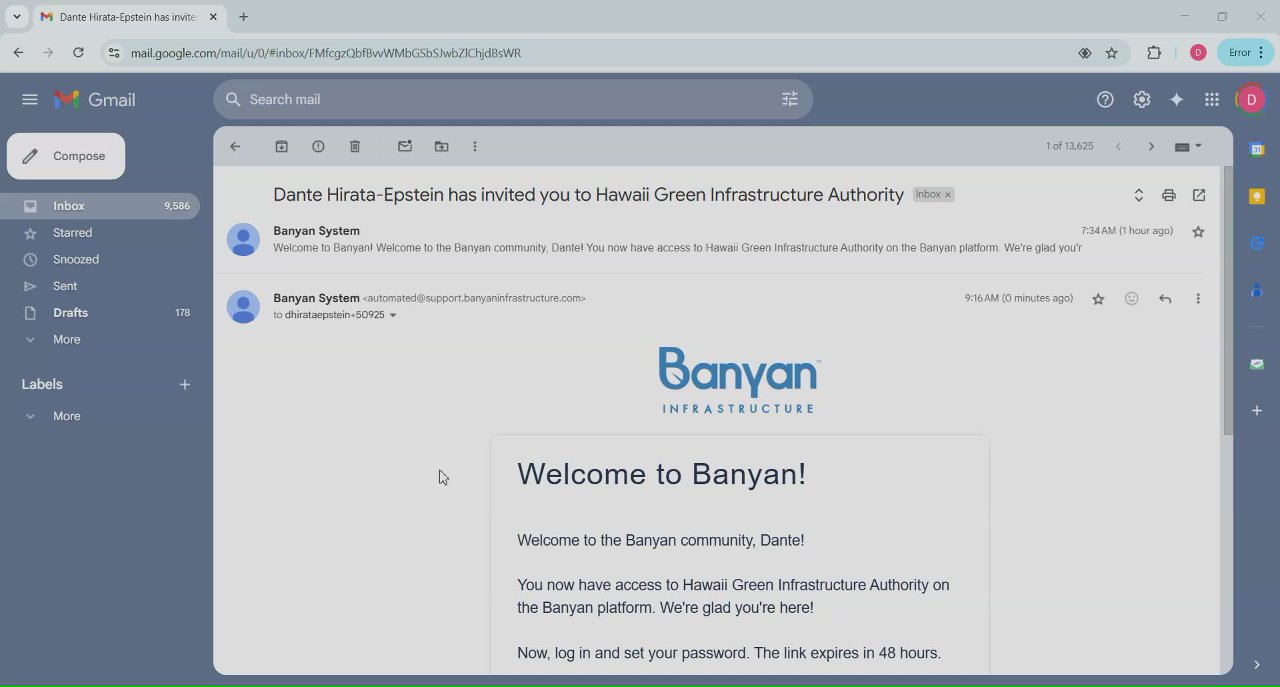This screenshot has width=1280, height=687.
Task: Open conversation in new window
Action: click(x=1199, y=195)
